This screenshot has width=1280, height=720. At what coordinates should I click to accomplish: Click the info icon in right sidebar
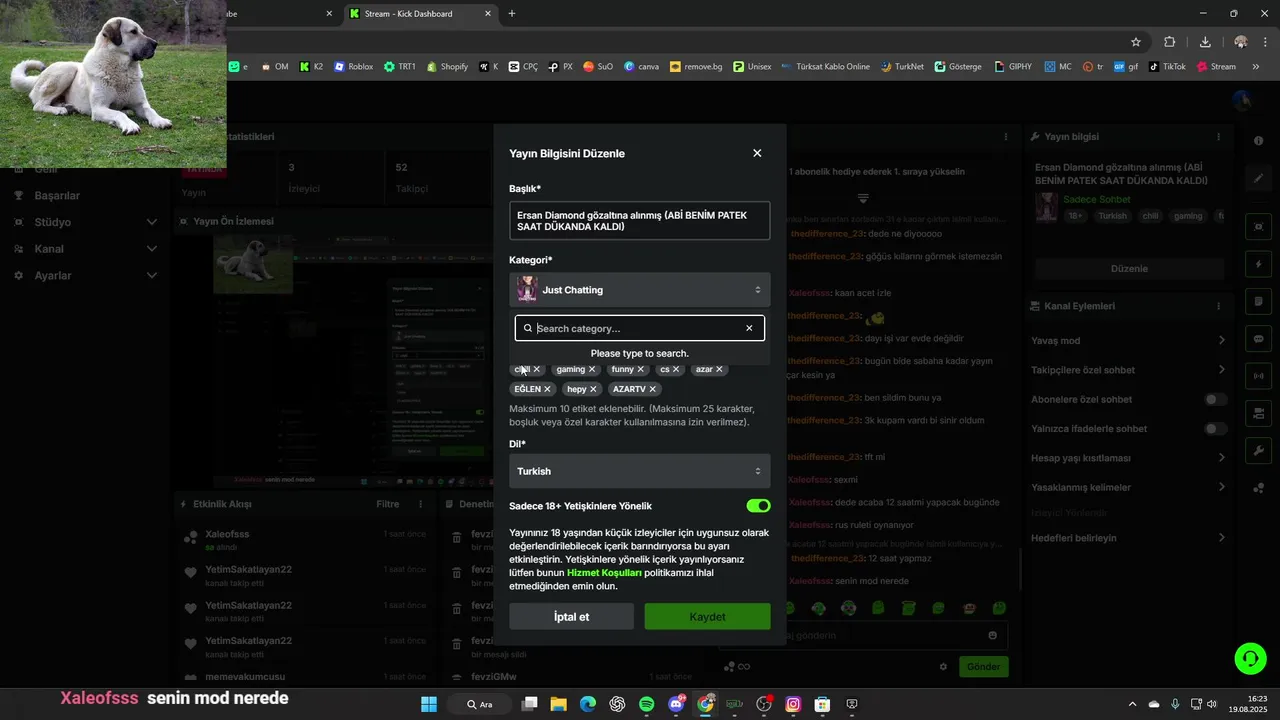click(x=1258, y=141)
